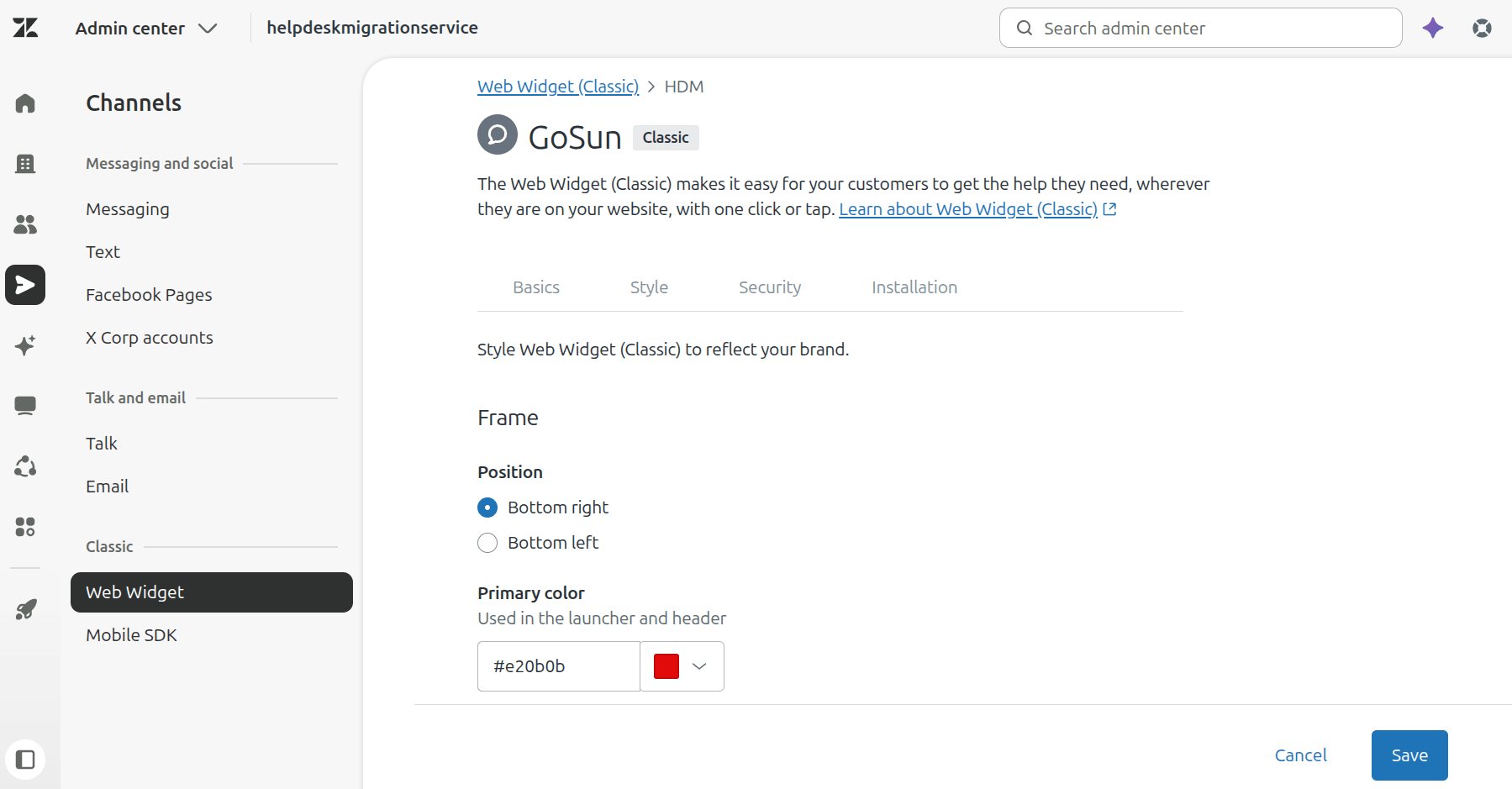
Task: Click the Classic section label in sidebar
Action: 109,547
